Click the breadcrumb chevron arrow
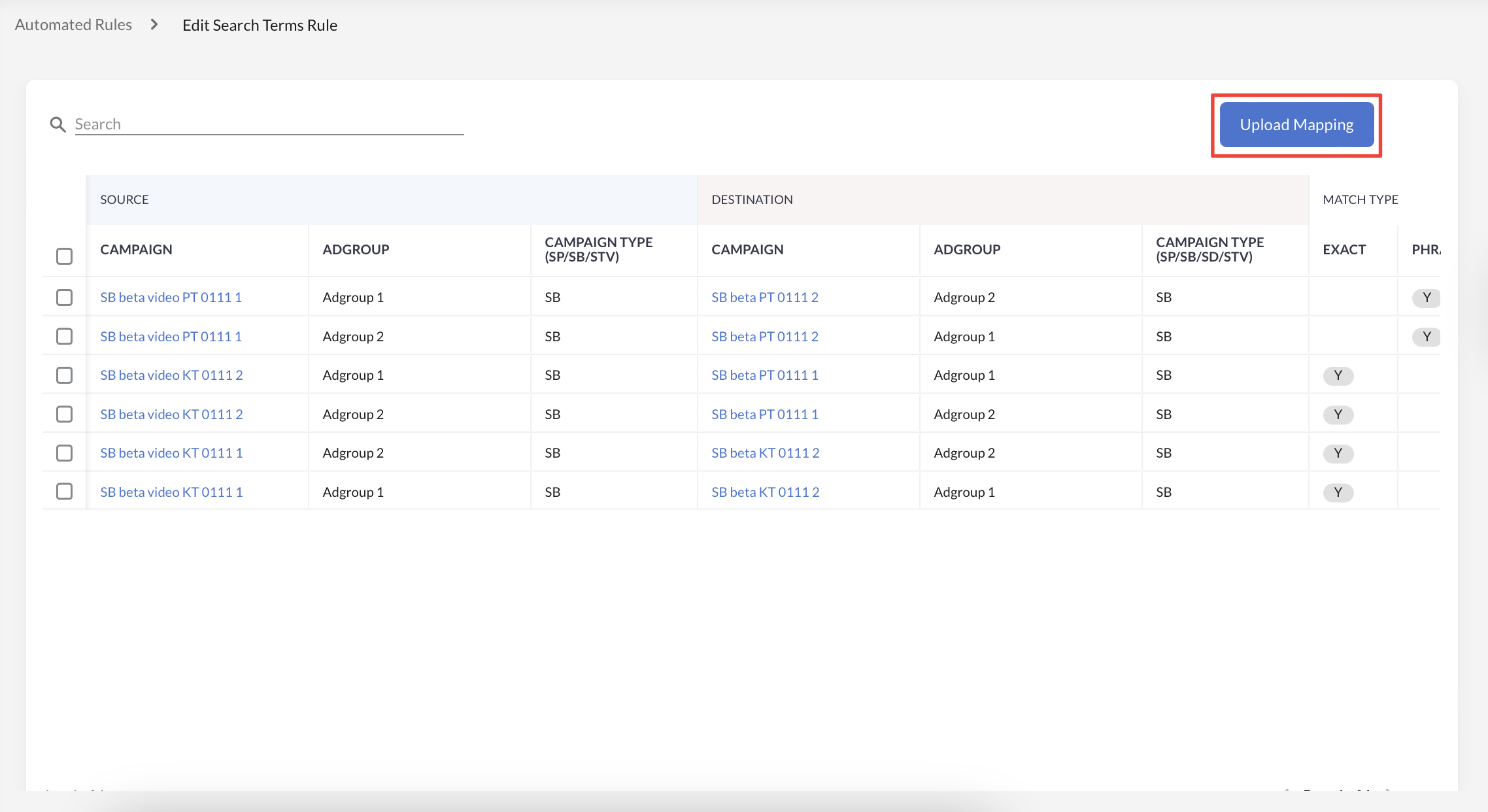The image size is (1488, 812). click(154, 25)
